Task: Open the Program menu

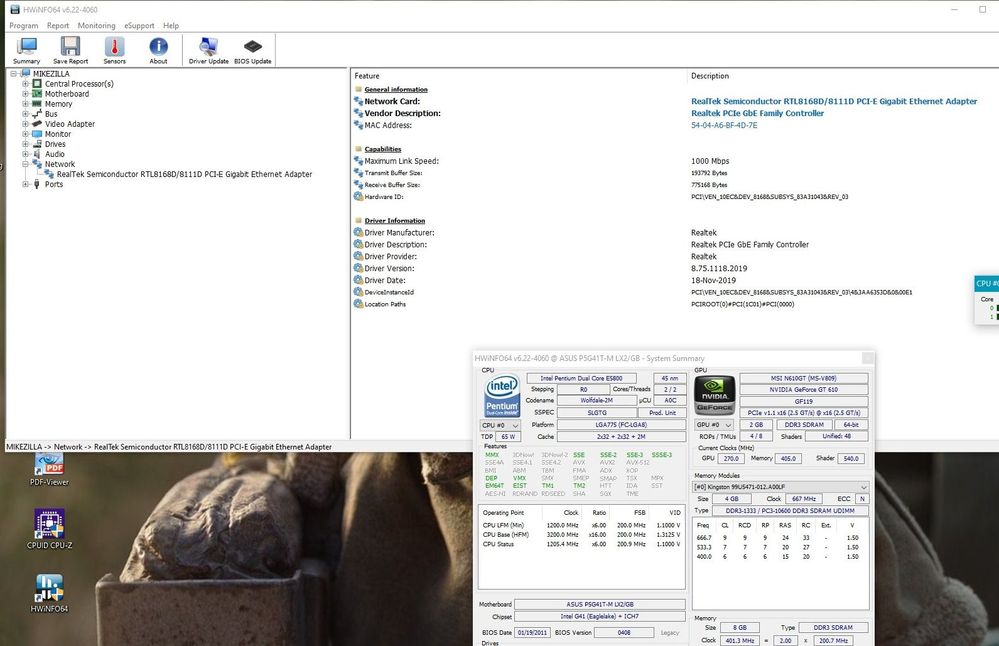Action: (24, 25)
